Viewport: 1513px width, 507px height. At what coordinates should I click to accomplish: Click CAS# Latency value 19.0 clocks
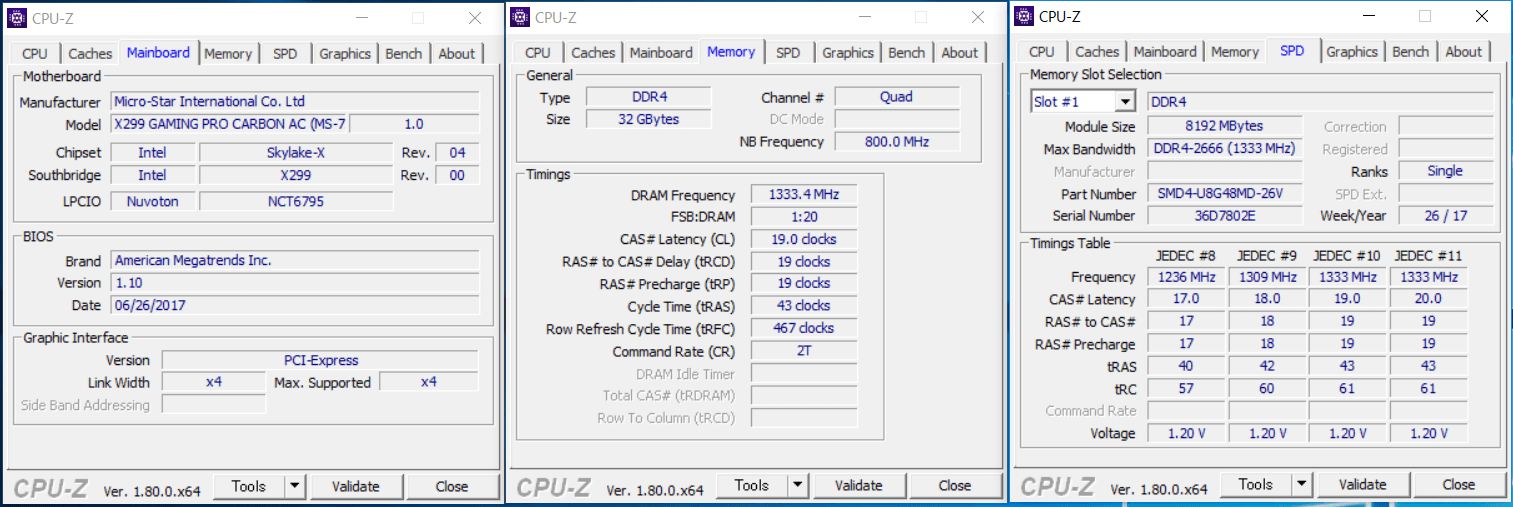click(804, 239)
